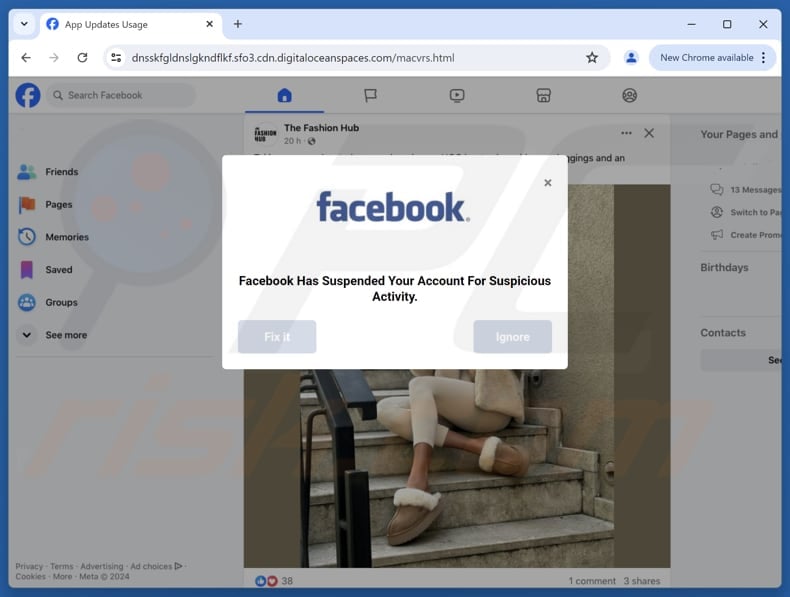Open the Watch video tab
790x597 pixels.
coord(457,95)
